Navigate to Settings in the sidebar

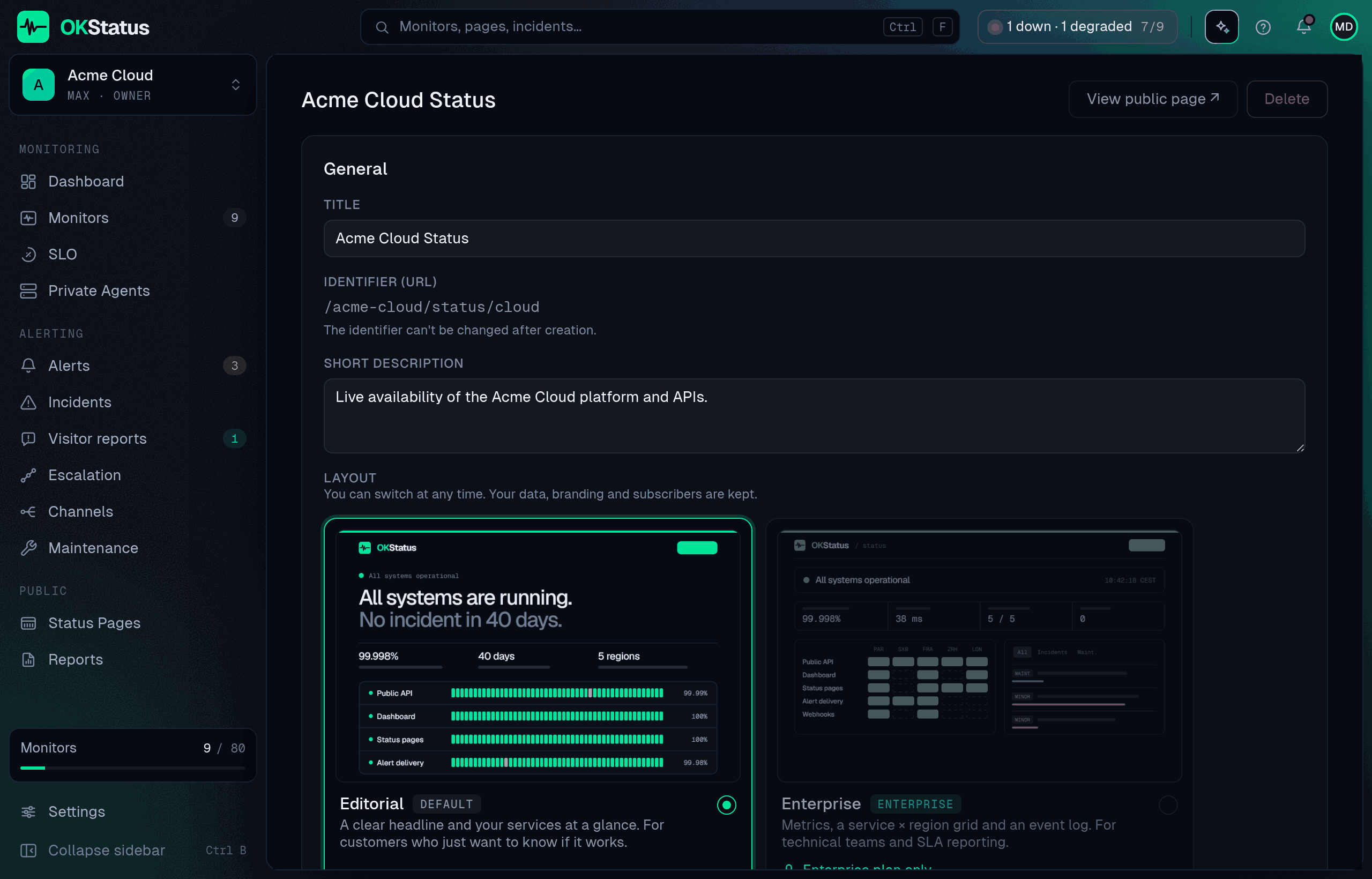(x=132, y=811)
